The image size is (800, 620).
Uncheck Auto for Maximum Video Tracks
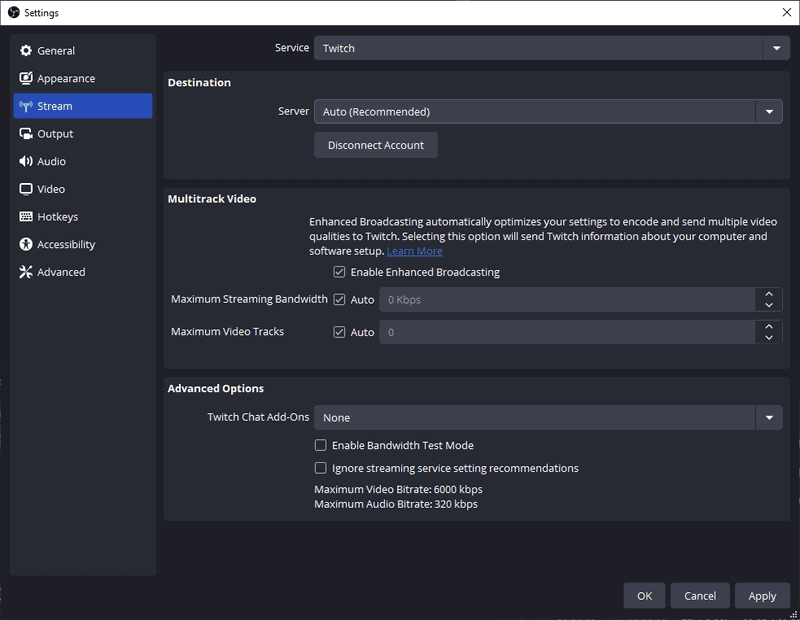(x=340, y=332)
